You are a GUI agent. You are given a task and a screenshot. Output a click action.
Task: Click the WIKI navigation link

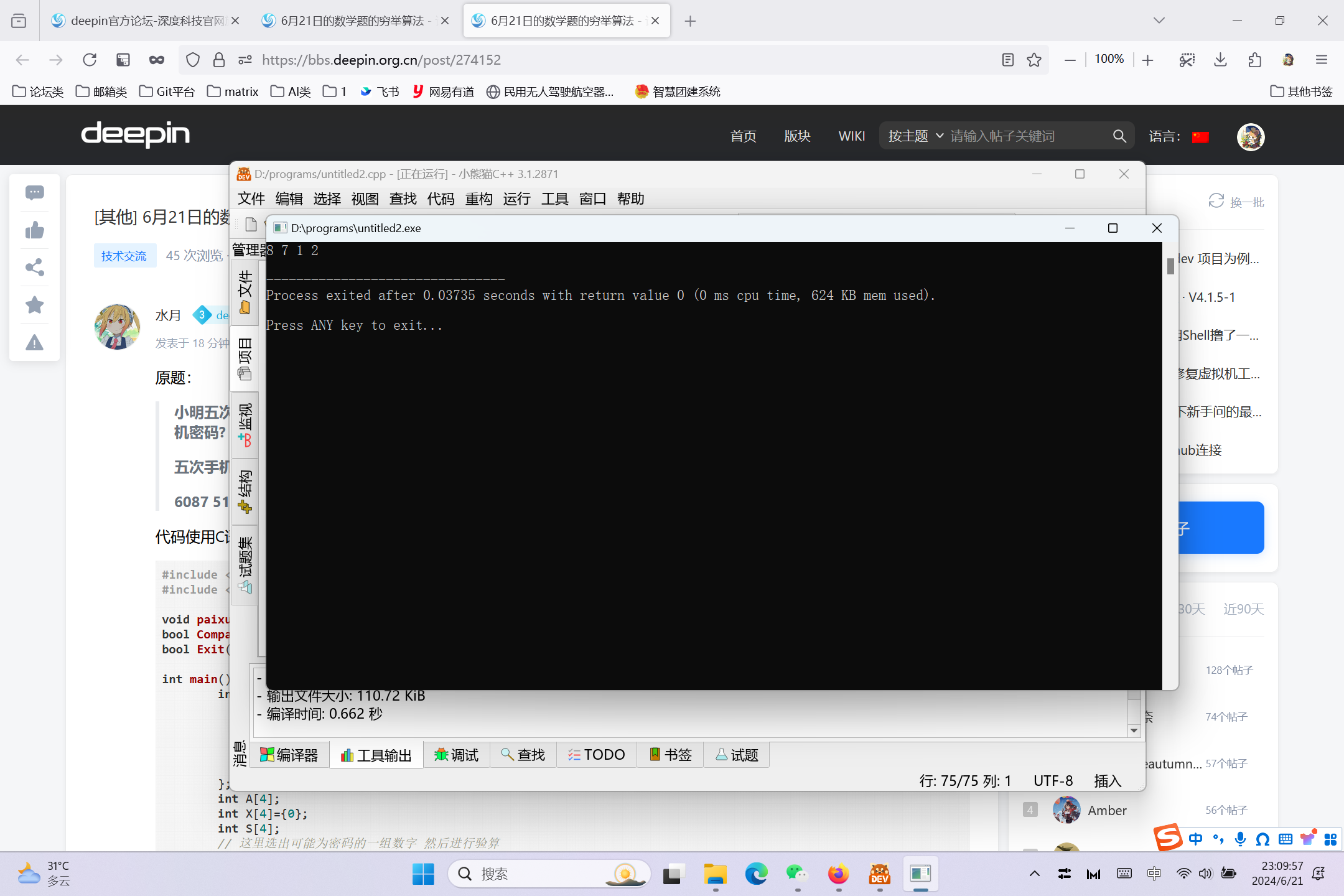click(851, 136)
